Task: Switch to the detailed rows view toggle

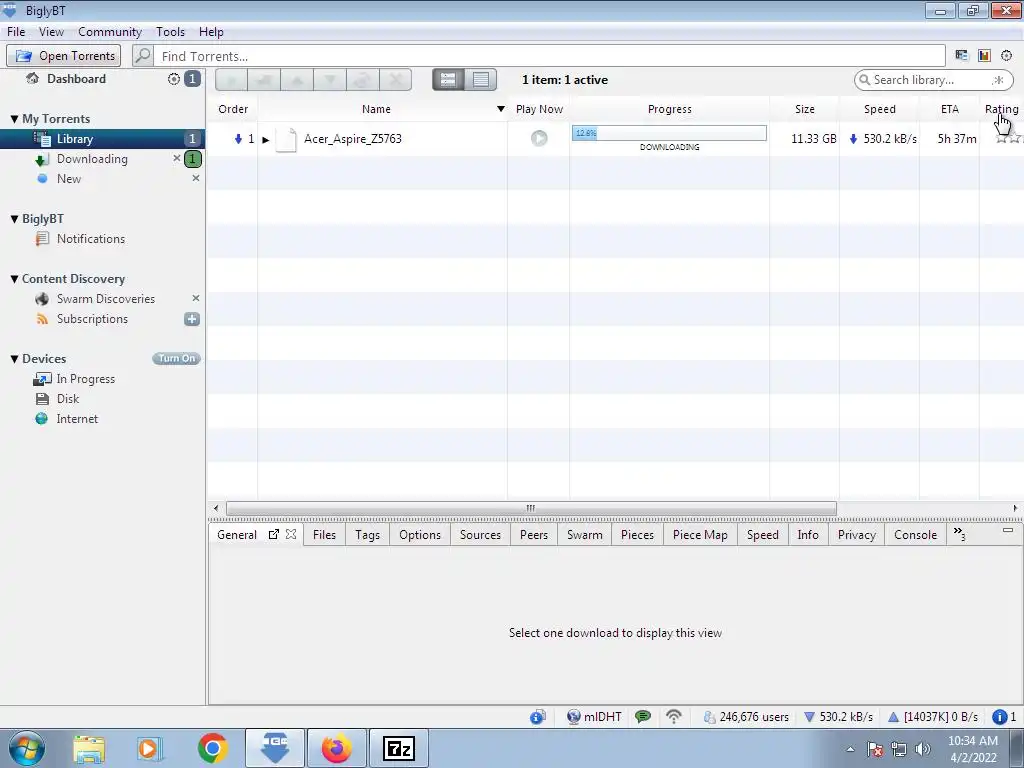Action: (448, 80)
